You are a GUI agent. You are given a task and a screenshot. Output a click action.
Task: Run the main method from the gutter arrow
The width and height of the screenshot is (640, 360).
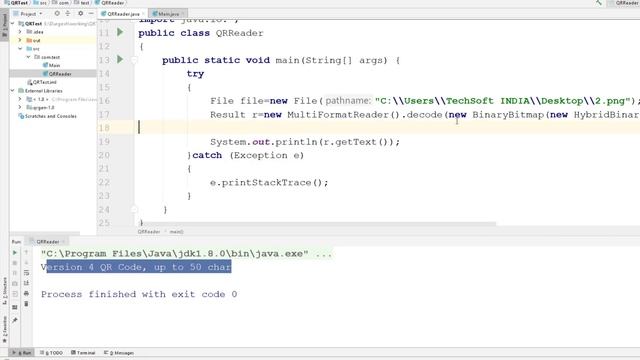pyautogui.click(x=120, y=60)
